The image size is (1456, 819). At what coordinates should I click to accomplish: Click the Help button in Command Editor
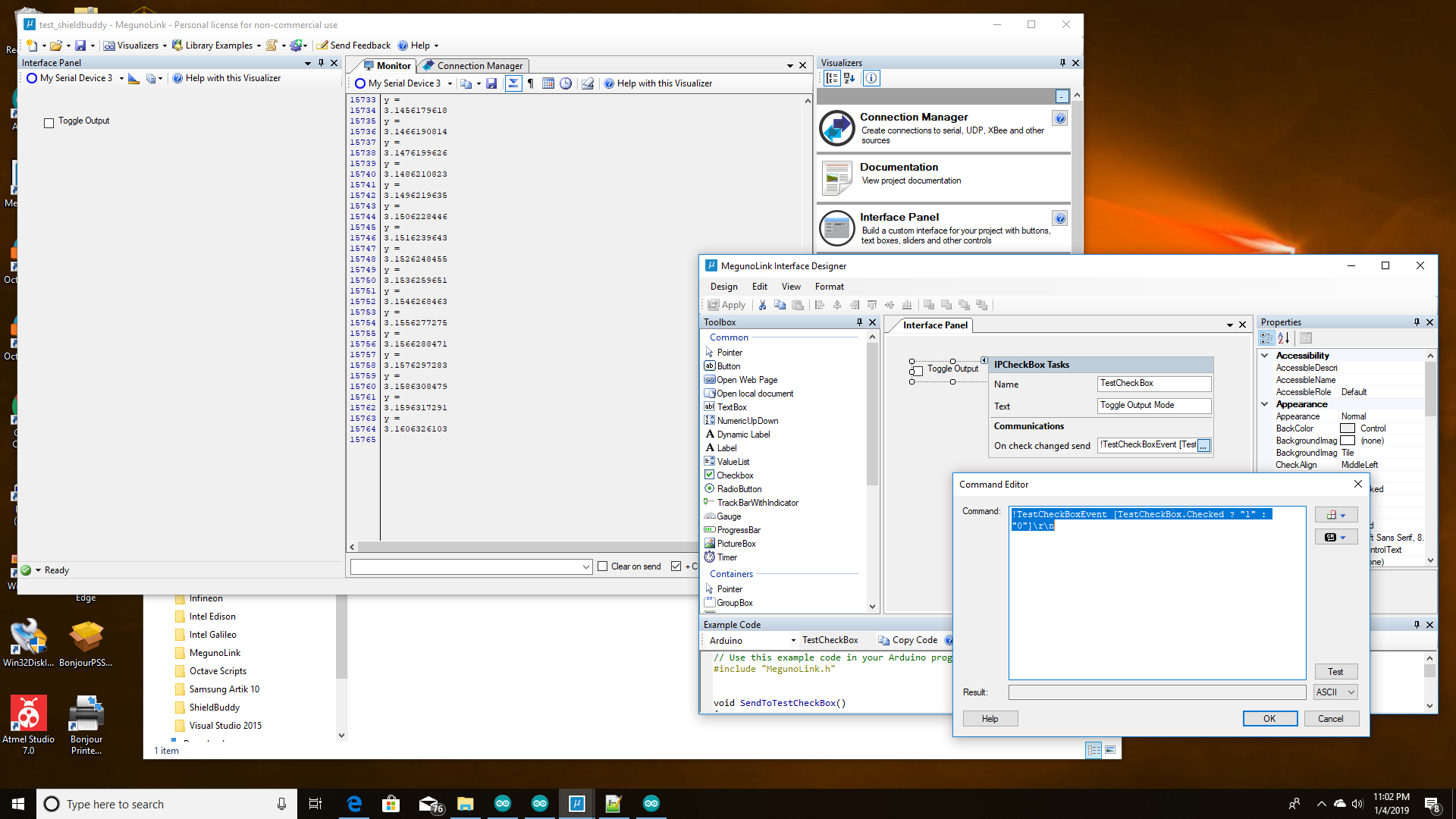990,718
